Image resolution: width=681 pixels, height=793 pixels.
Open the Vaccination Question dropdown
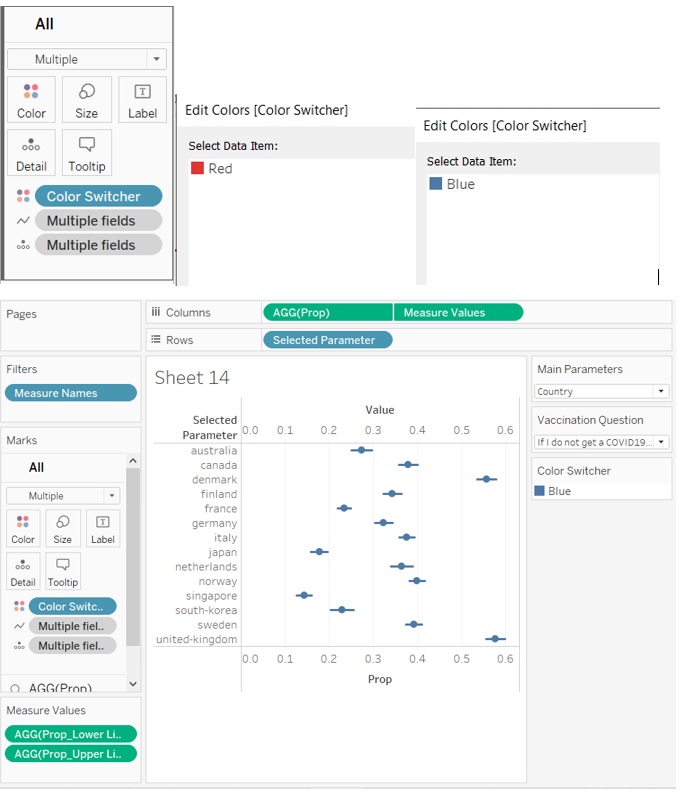click(x=601, y=442)
